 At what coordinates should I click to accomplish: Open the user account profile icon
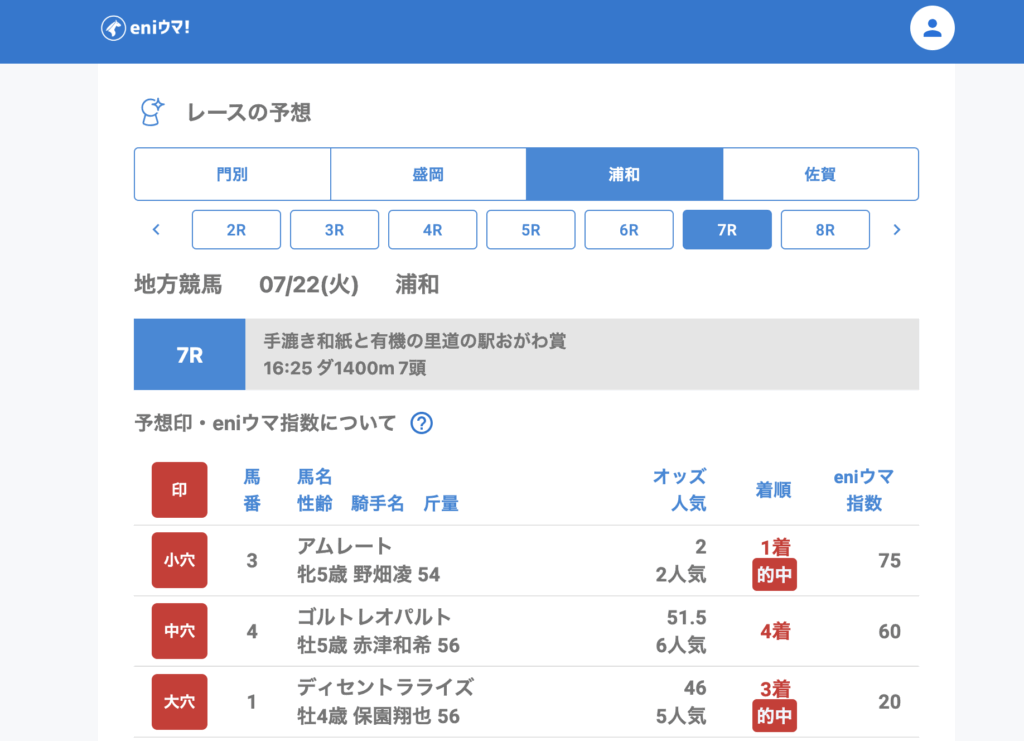coord(932,28)
